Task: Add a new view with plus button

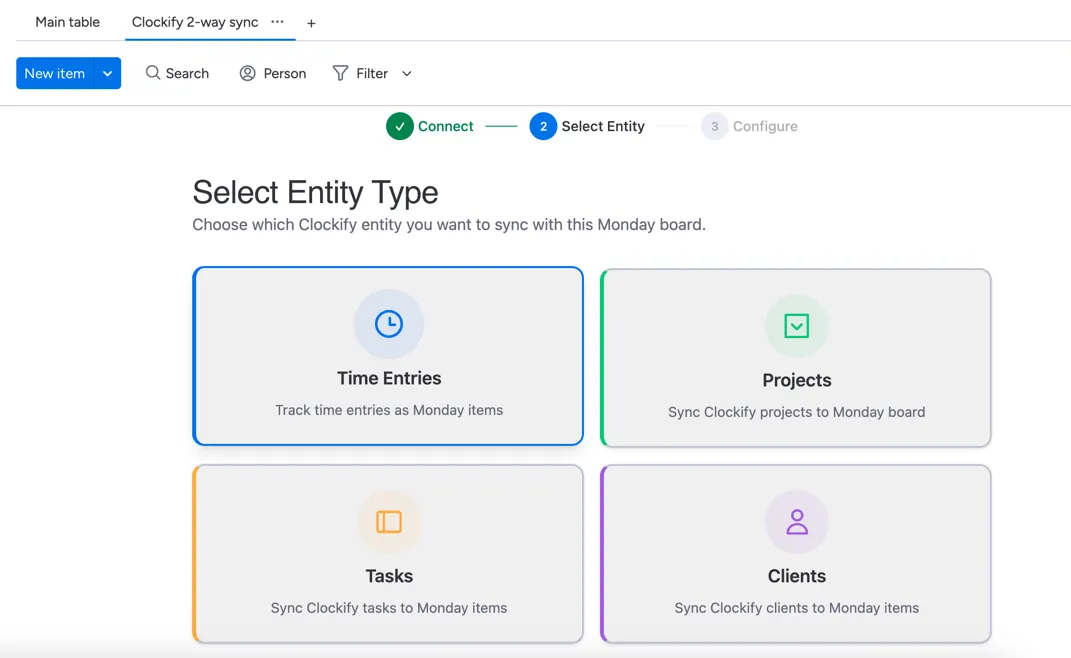Action: (x=311, y=23)
